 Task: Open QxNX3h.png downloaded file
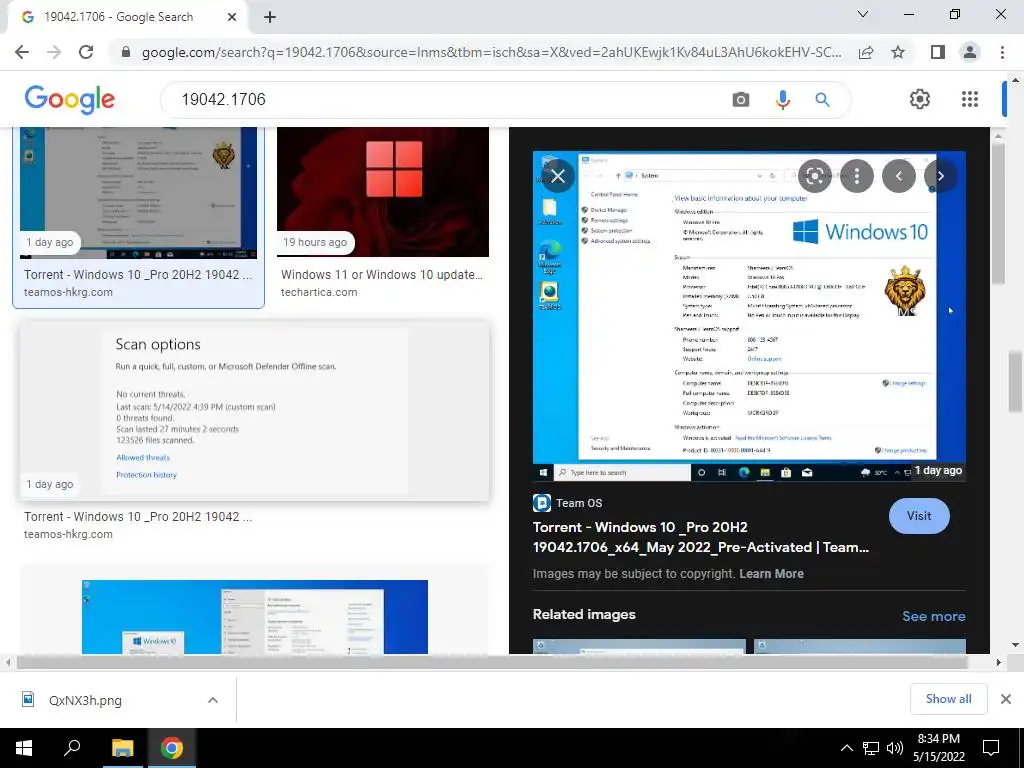(85, 700)
